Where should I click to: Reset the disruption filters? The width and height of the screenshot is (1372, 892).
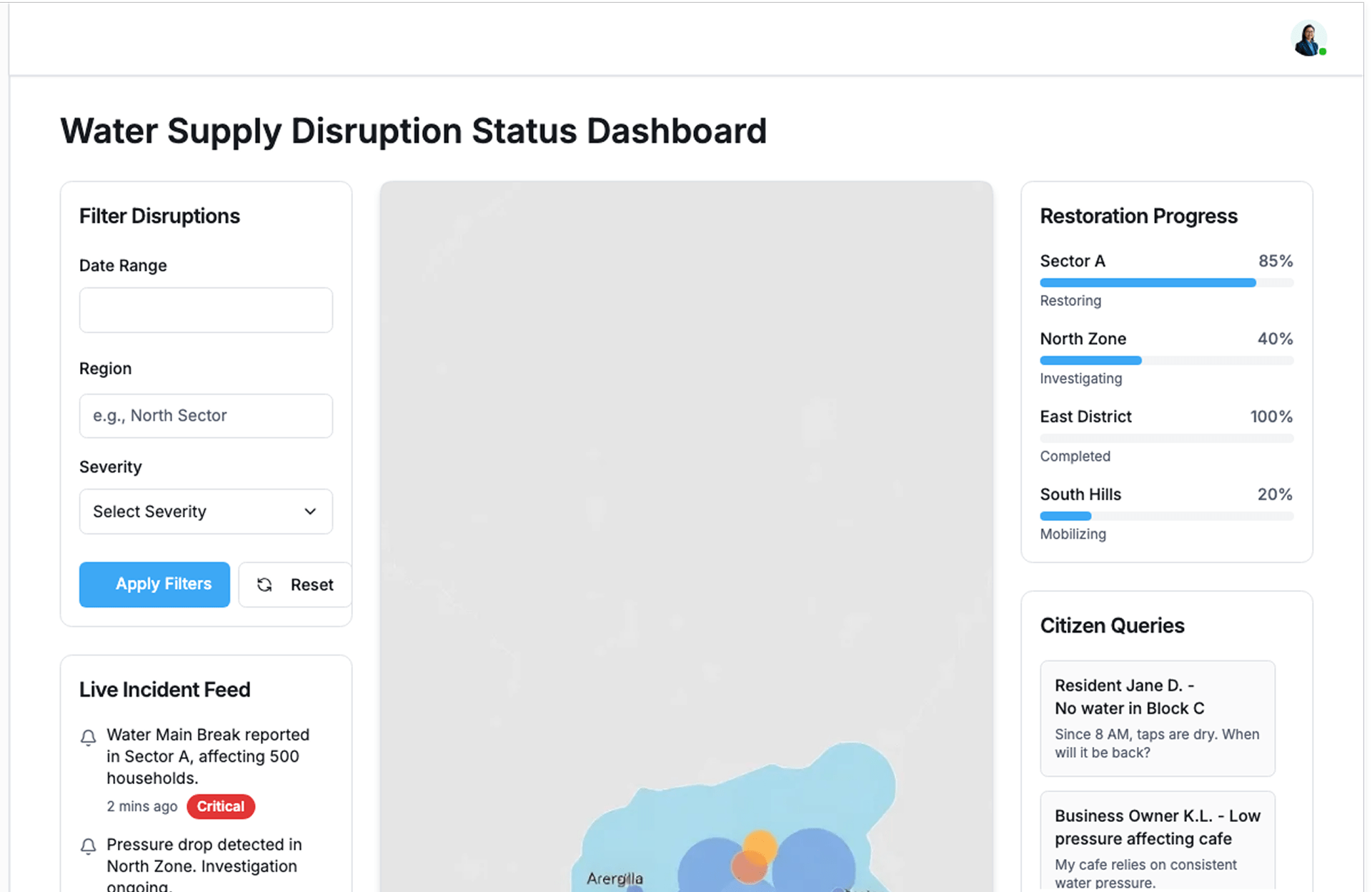(x=295, y=585)
